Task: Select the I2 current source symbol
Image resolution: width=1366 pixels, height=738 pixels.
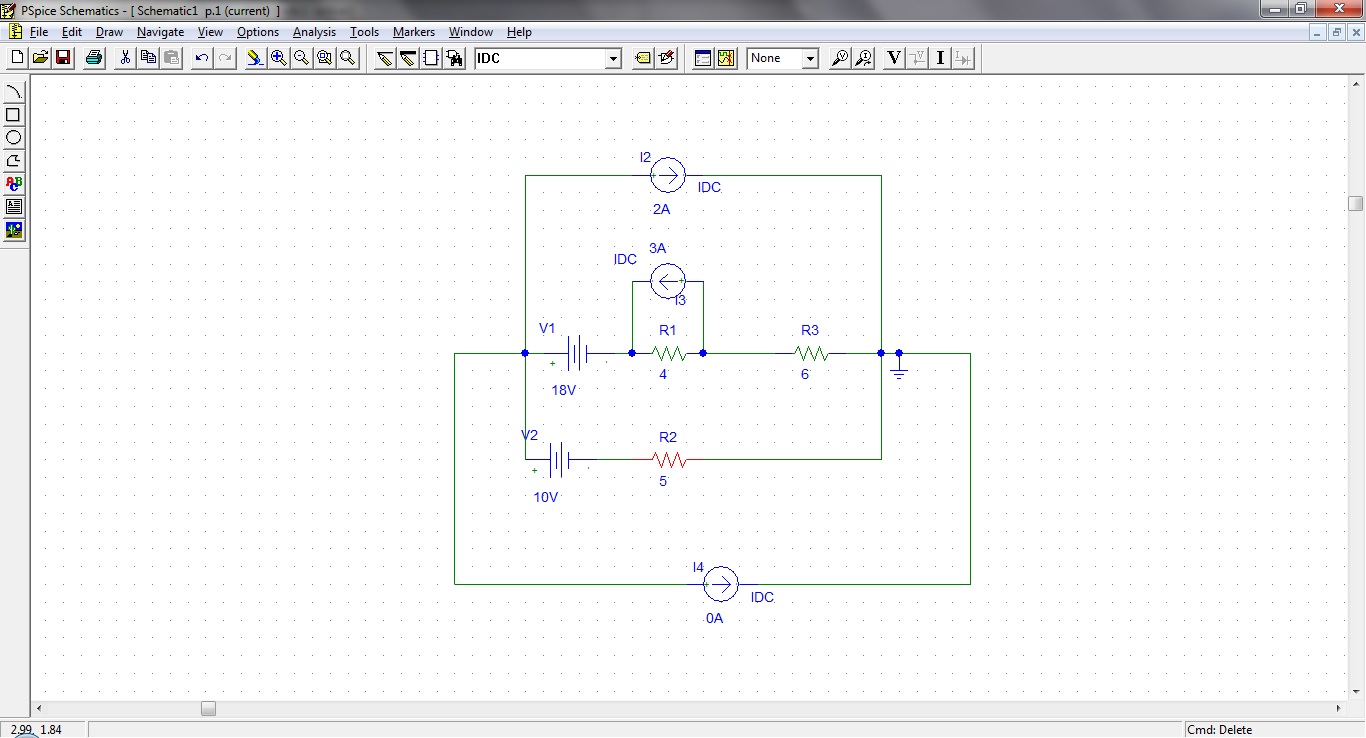Action: [x=667, y=175]
